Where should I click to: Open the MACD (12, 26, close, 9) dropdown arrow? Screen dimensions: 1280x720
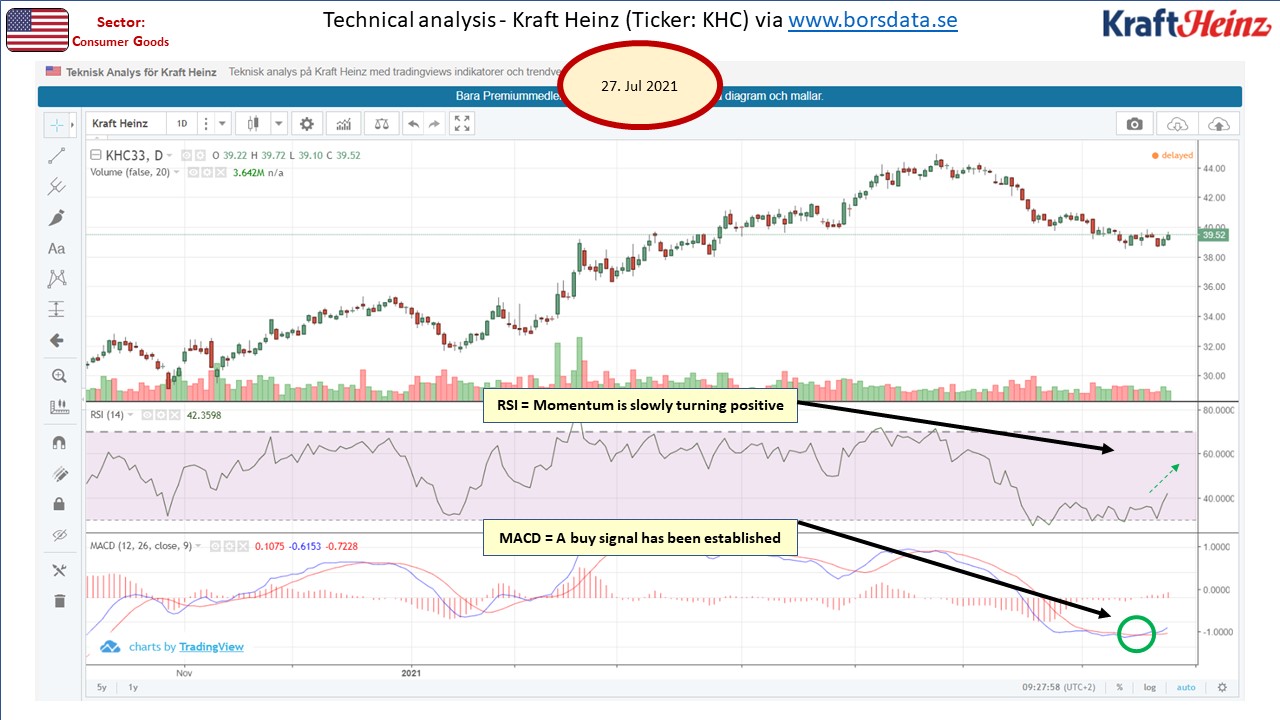click(199, 546)
